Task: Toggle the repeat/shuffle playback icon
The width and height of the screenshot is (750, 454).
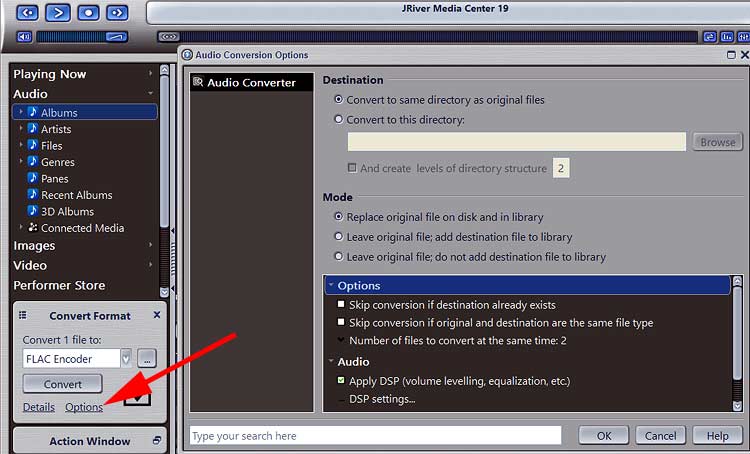Action: (x=710, y=36)
